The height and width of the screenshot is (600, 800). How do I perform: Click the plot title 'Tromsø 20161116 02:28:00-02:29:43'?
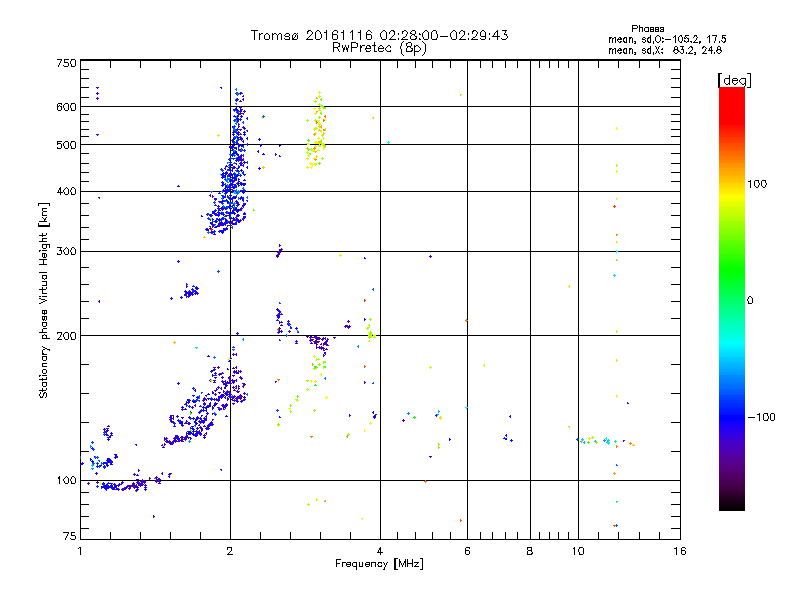tap(379, 35)
